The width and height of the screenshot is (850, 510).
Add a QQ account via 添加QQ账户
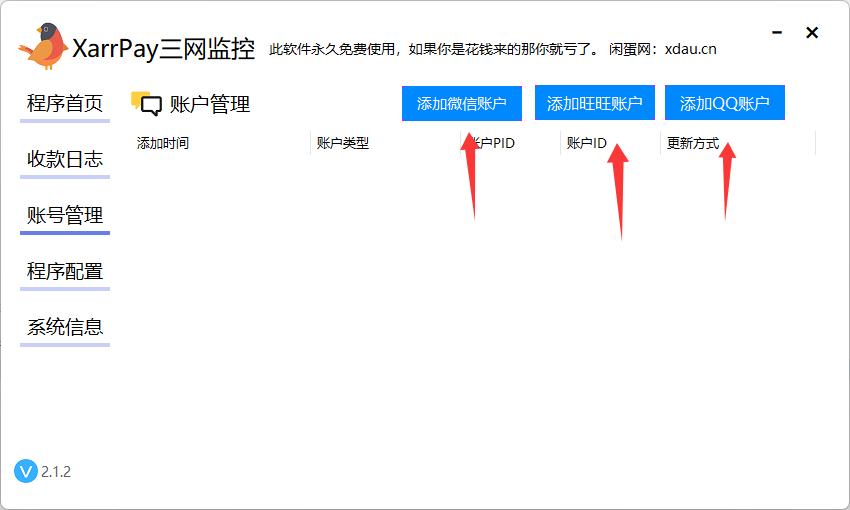(725, 103)
